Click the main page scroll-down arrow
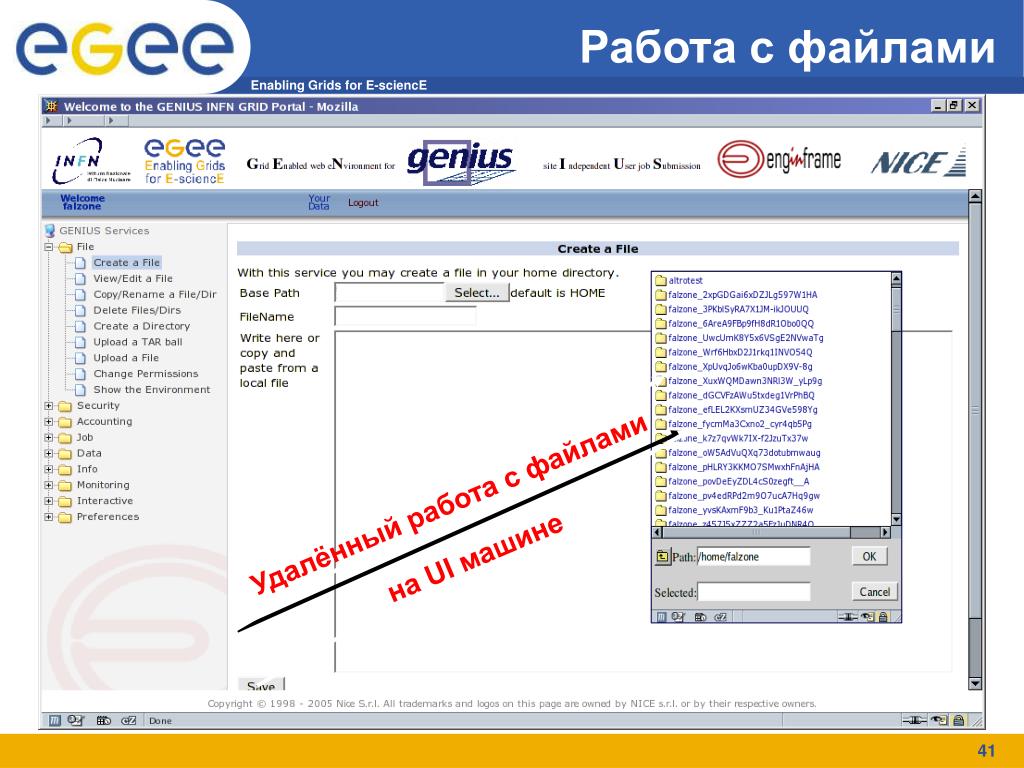 975,684
